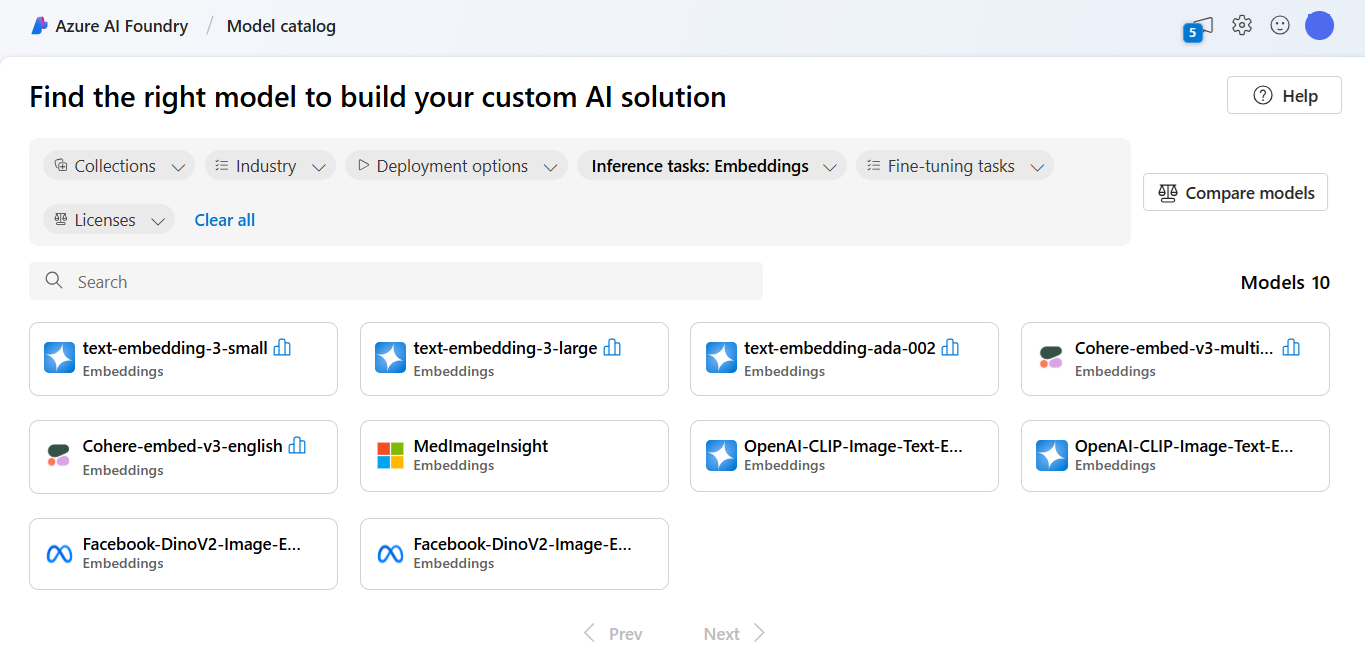Click the benchmark icon next to text-embedding-3-small
Screen dimensions: 1365x652
(x=282, y=347)
